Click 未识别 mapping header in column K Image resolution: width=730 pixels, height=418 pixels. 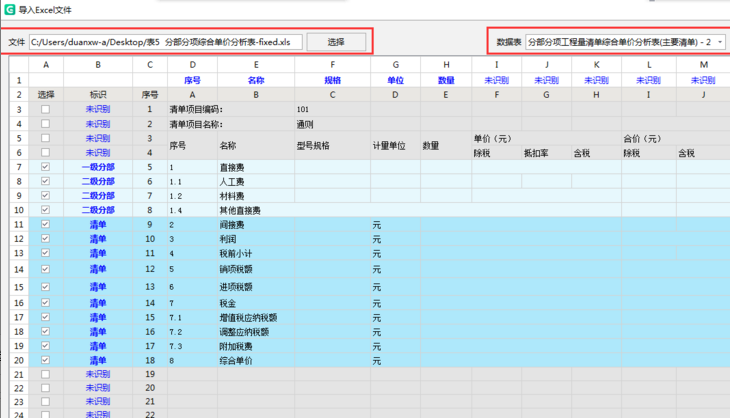point(596,80)
